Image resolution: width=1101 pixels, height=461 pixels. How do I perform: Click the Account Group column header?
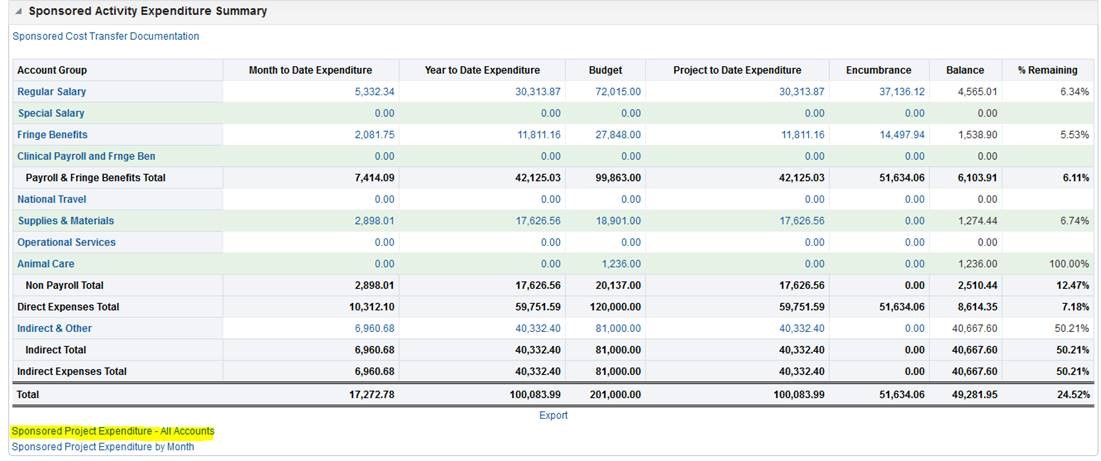(52, 70)
